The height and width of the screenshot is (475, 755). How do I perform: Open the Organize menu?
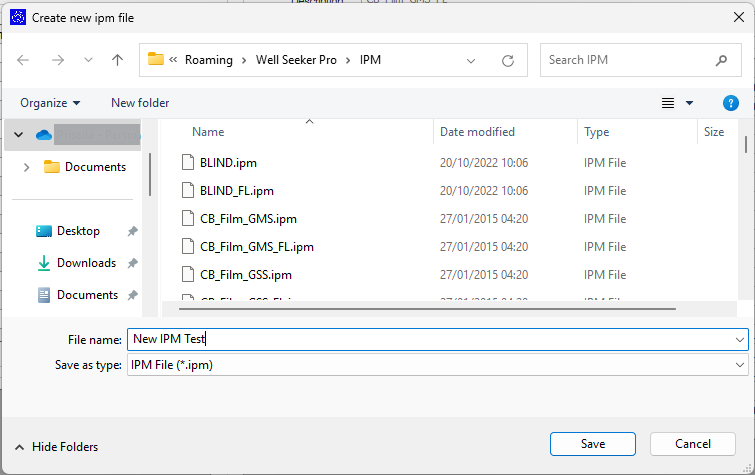pos(50,103)
